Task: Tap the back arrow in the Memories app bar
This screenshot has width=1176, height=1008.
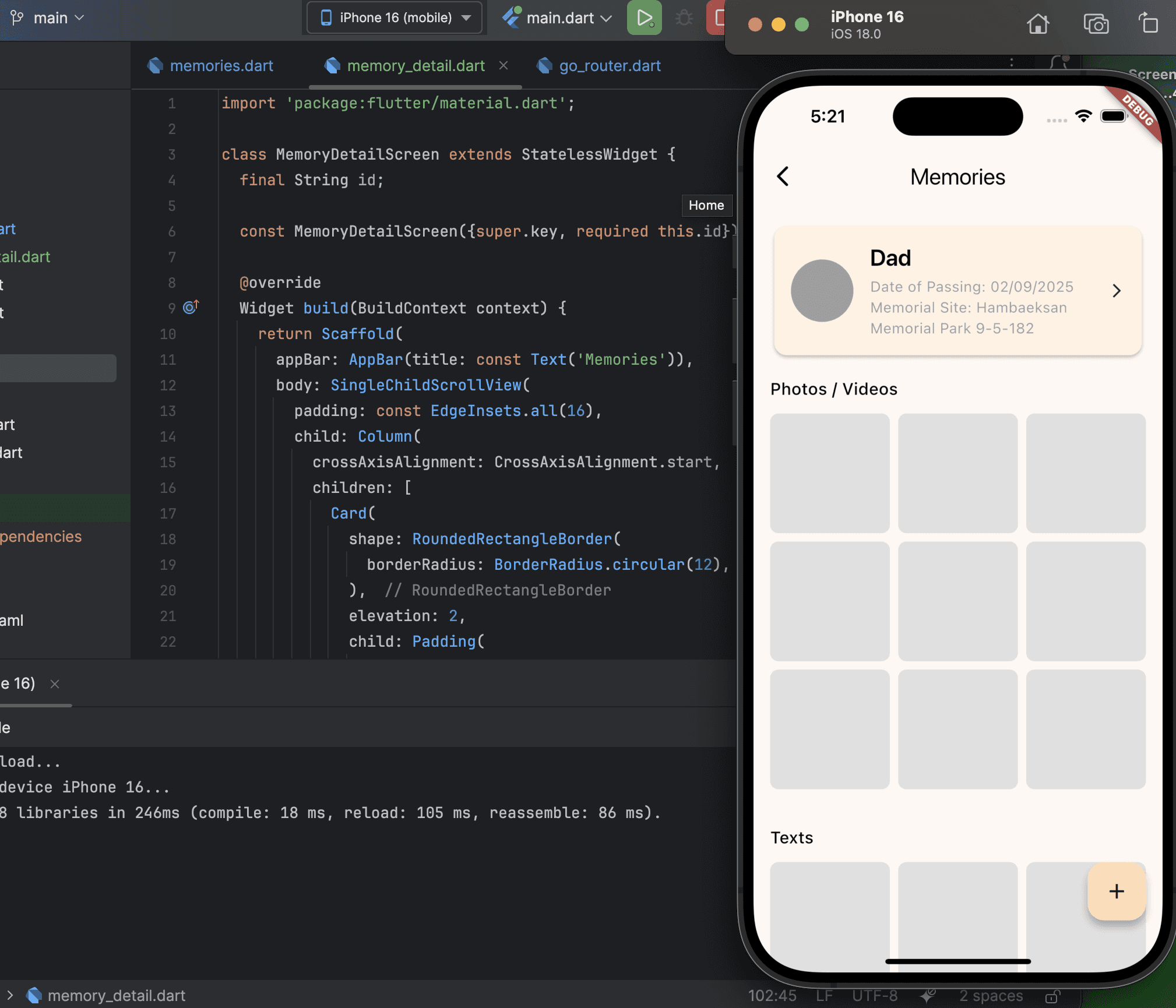Action: tap(783, 177)
